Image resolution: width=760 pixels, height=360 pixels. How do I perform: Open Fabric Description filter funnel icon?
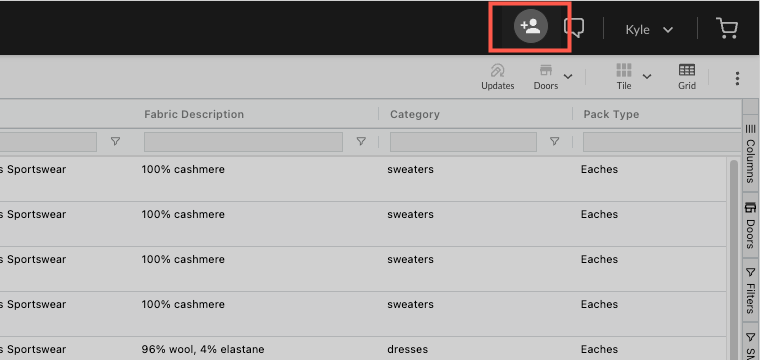tap(361, 141)
